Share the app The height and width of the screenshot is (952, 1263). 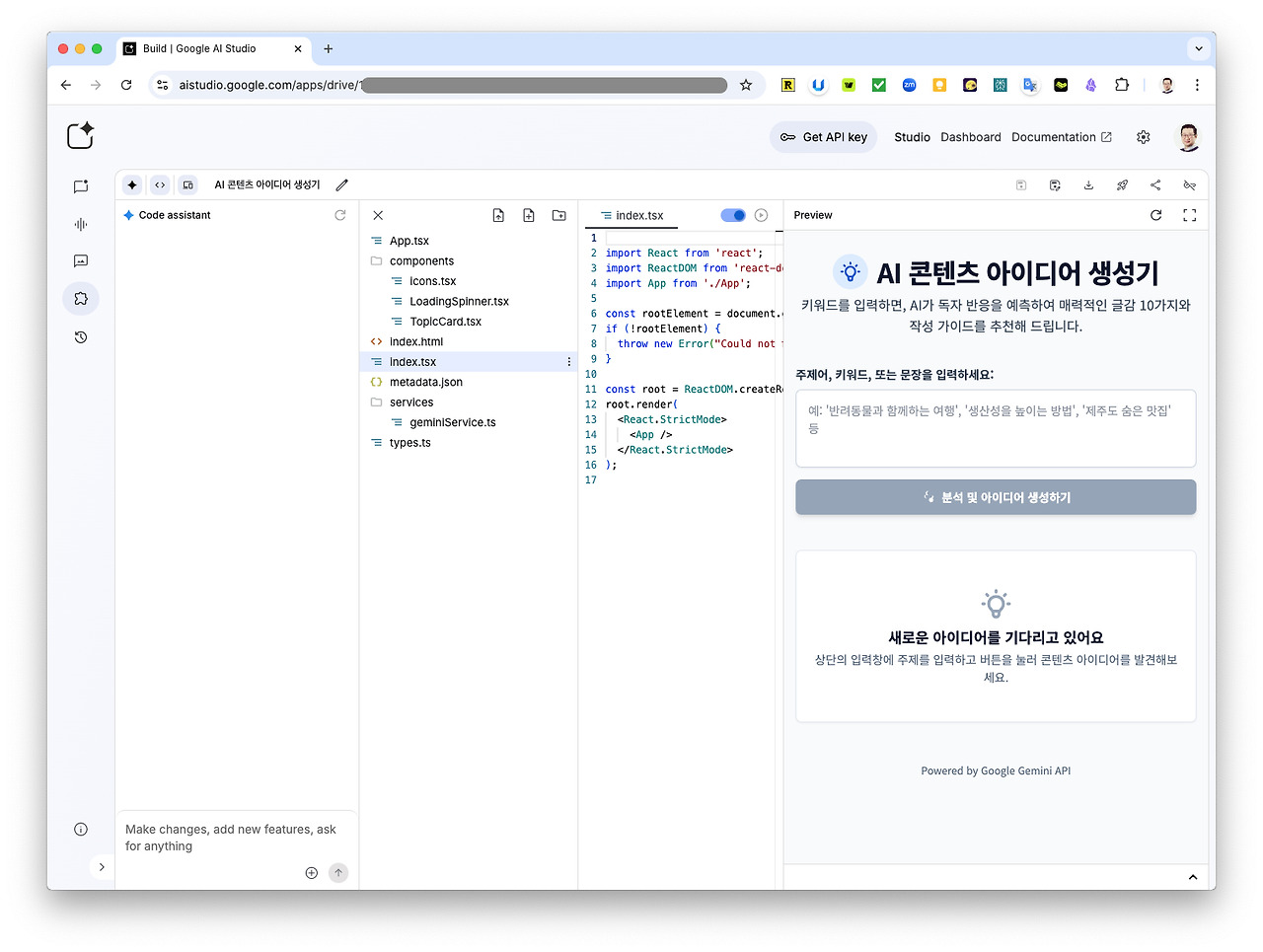(x=1155, y=184)
